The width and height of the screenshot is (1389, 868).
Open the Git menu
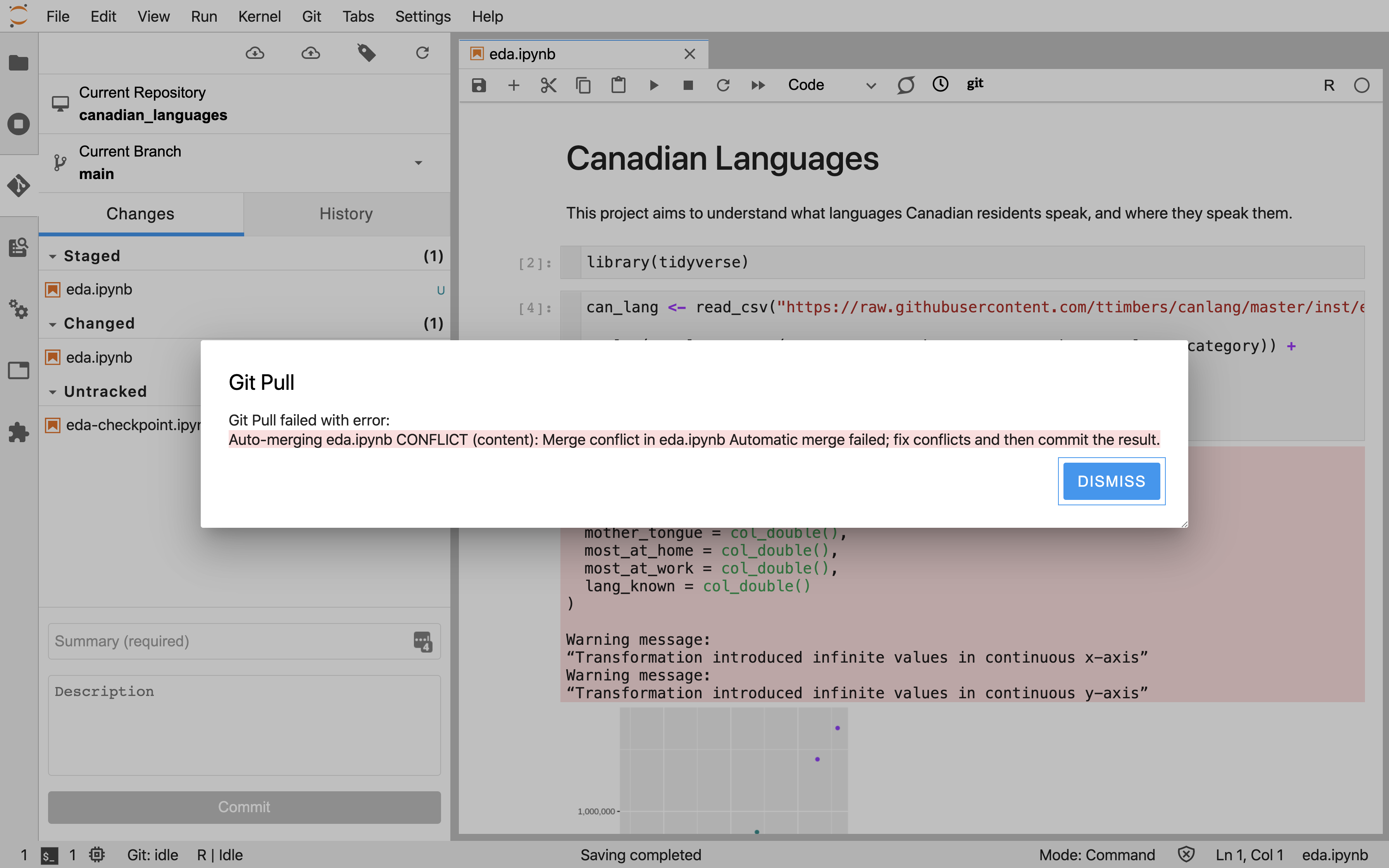click(312, 16)
